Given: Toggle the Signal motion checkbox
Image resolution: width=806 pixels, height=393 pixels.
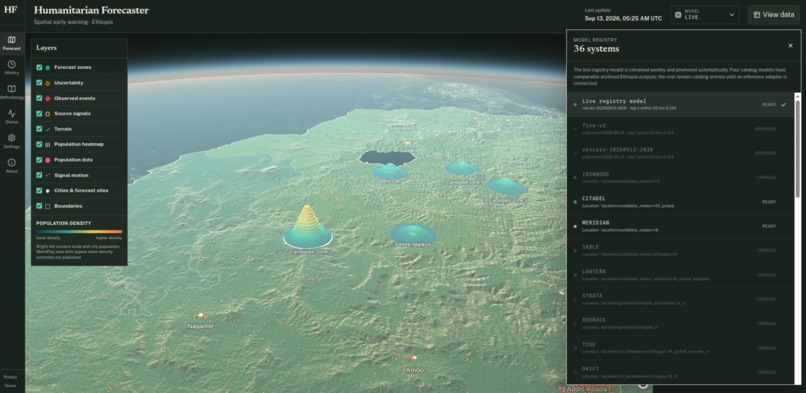Looking at the screenshot, I should click(x=39, y=175).
